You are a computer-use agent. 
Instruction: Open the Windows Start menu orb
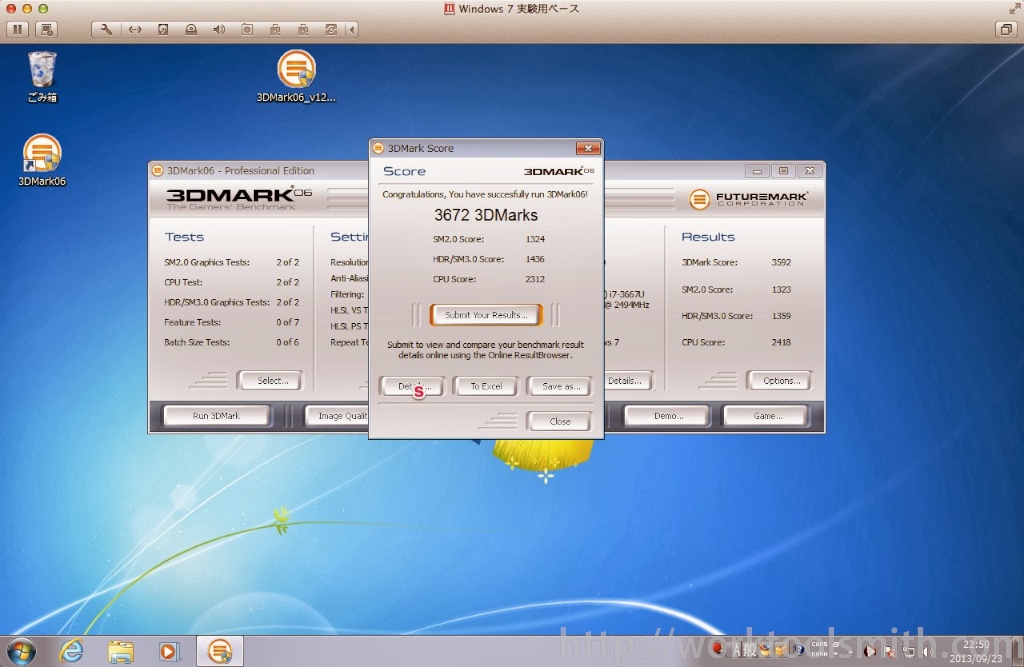(20, 651)
